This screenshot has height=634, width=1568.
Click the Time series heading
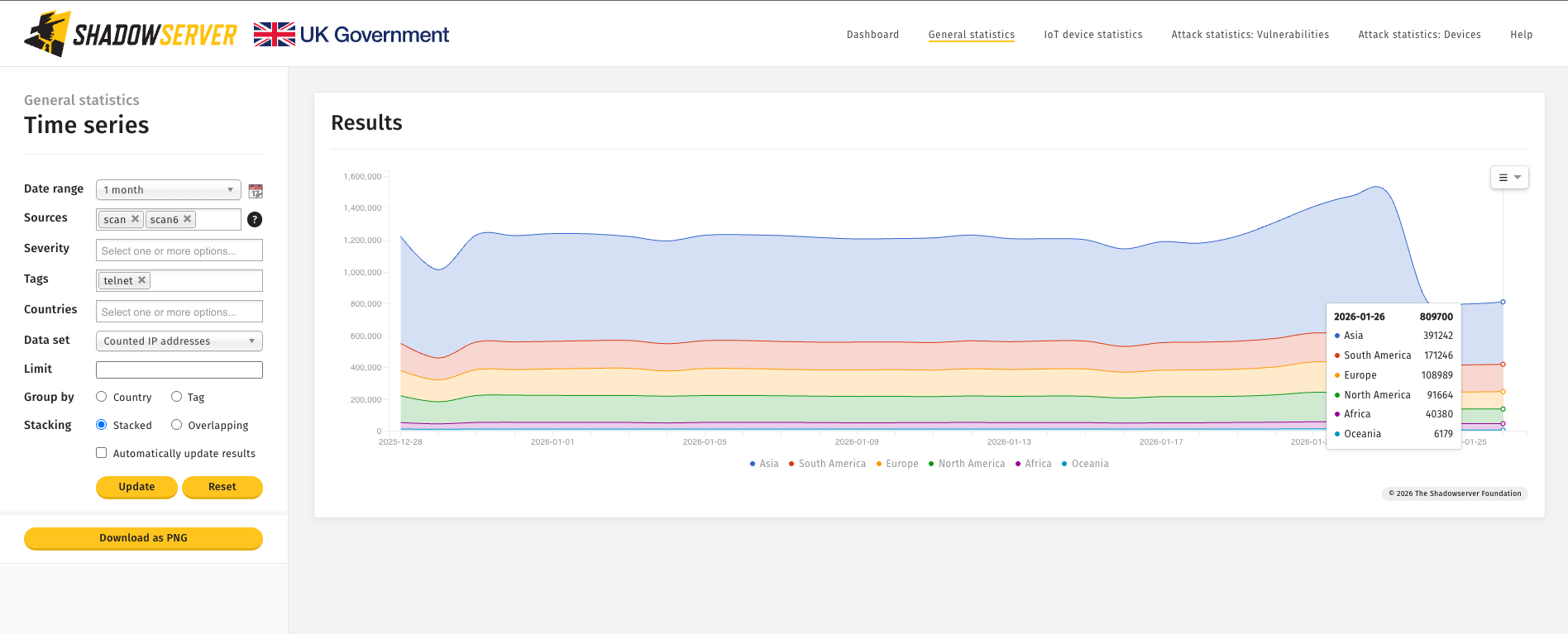87,125
